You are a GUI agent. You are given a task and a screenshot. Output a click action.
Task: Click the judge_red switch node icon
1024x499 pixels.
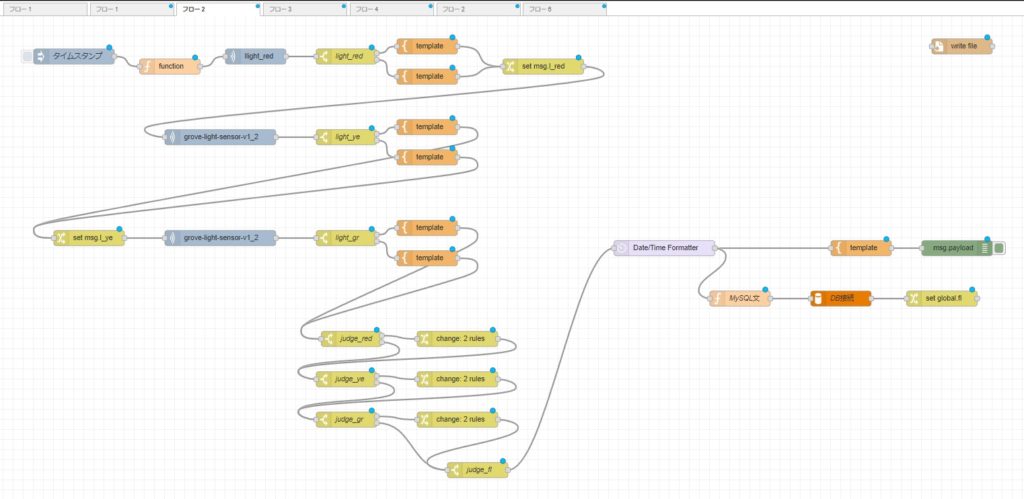(x=326, y=339)
